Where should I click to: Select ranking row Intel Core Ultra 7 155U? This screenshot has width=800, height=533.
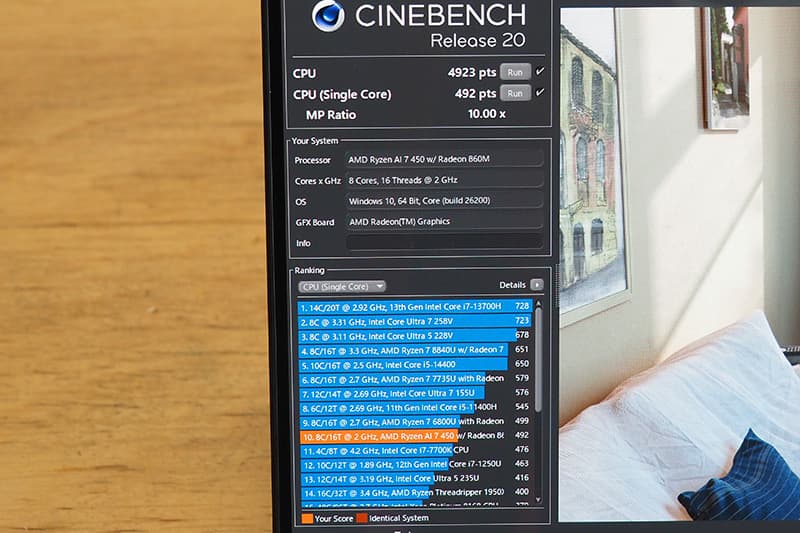coord(415,393)
